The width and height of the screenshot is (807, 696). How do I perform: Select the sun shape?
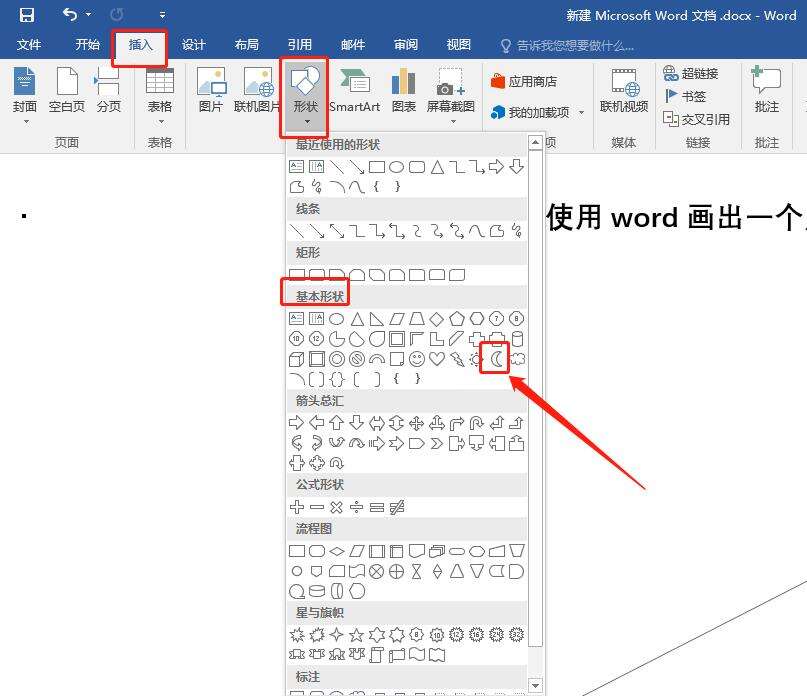pyautogui.click(x=476, y=359)
